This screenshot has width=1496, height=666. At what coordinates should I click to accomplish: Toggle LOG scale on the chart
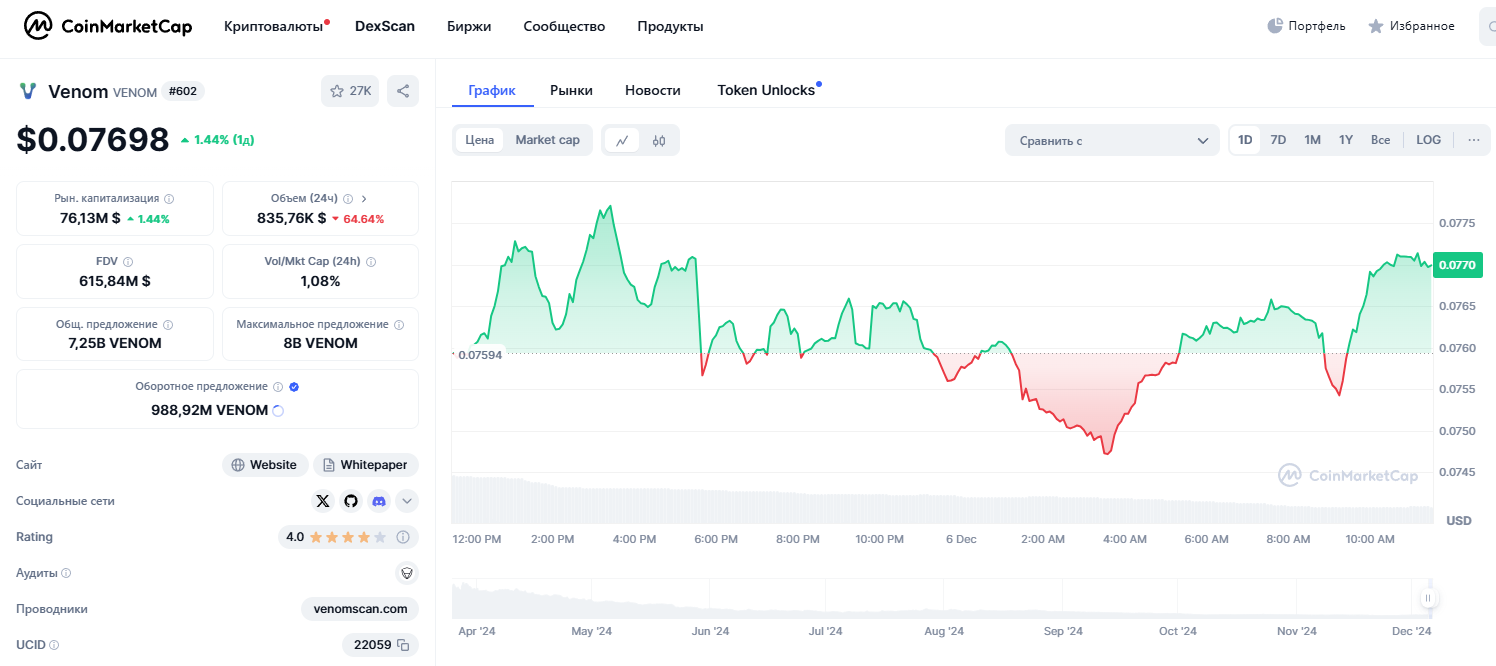tap(1428, 140)
